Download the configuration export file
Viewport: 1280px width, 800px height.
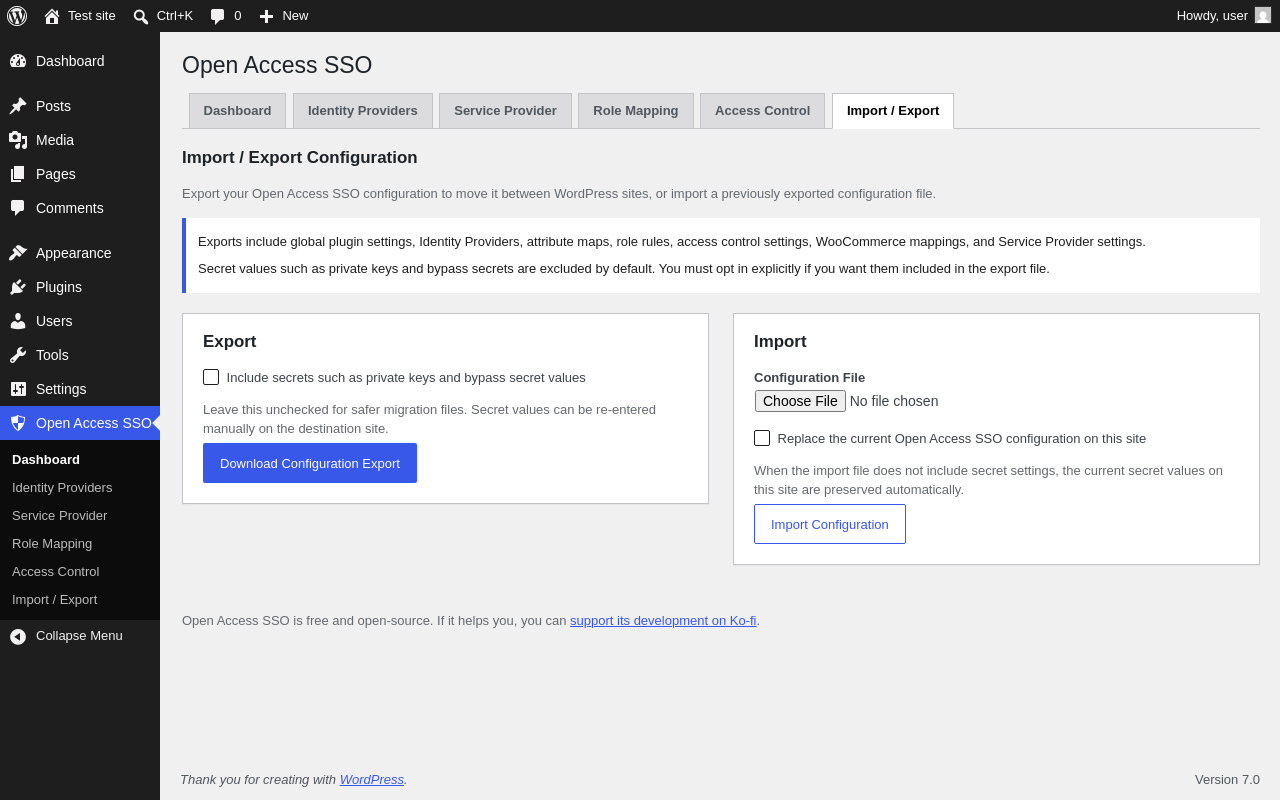click(x=310, y=463)
